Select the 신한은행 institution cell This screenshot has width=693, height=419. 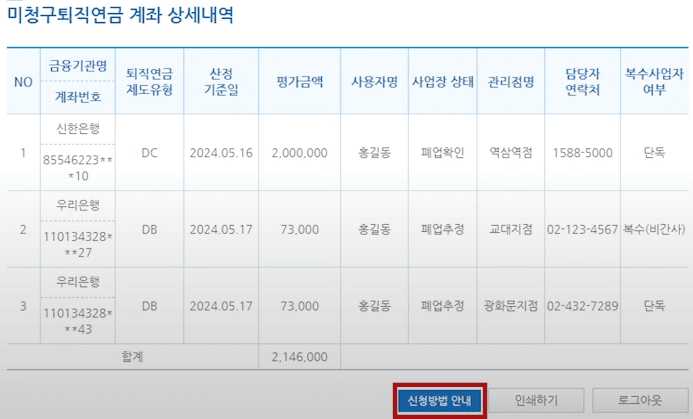[78, 129]
